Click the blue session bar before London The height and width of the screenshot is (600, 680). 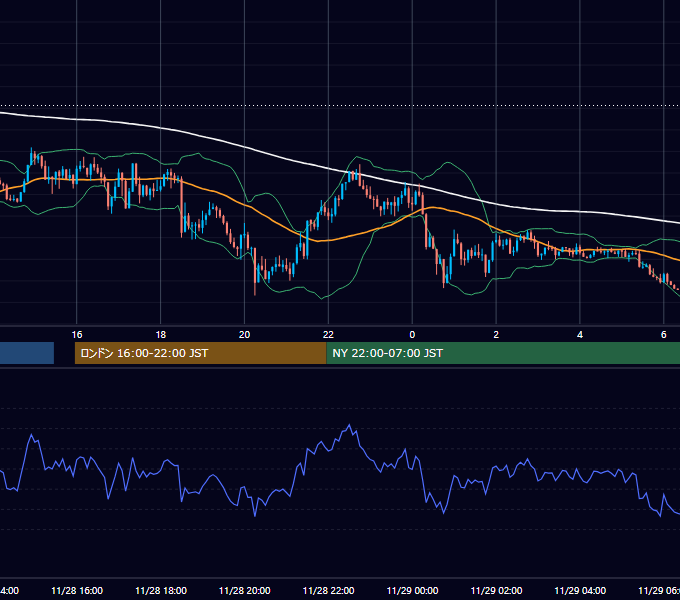[x=27, y=353]
